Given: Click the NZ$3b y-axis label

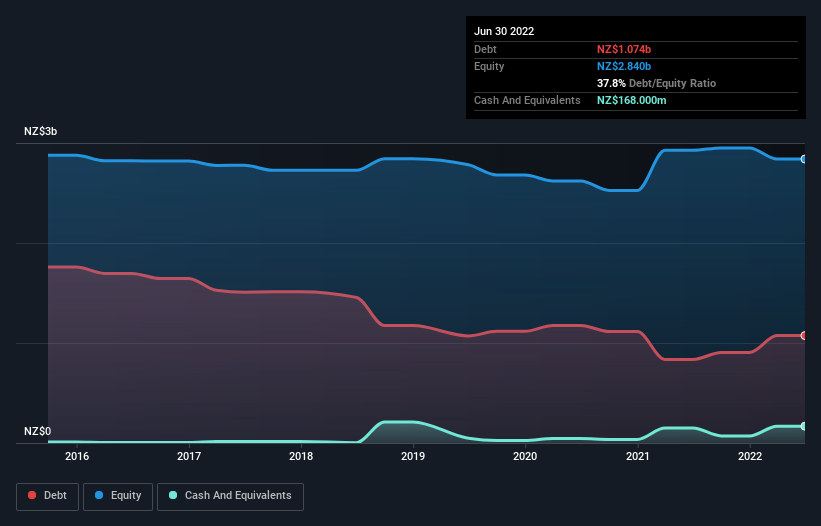Looking at the screenshot, I should coord(40,131).
